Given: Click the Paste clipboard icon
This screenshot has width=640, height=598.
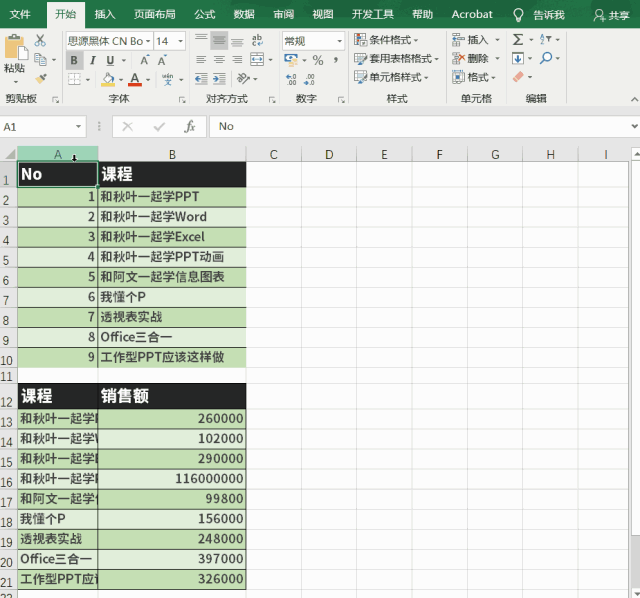Looking at the screenshot, I should click(16, 48).
